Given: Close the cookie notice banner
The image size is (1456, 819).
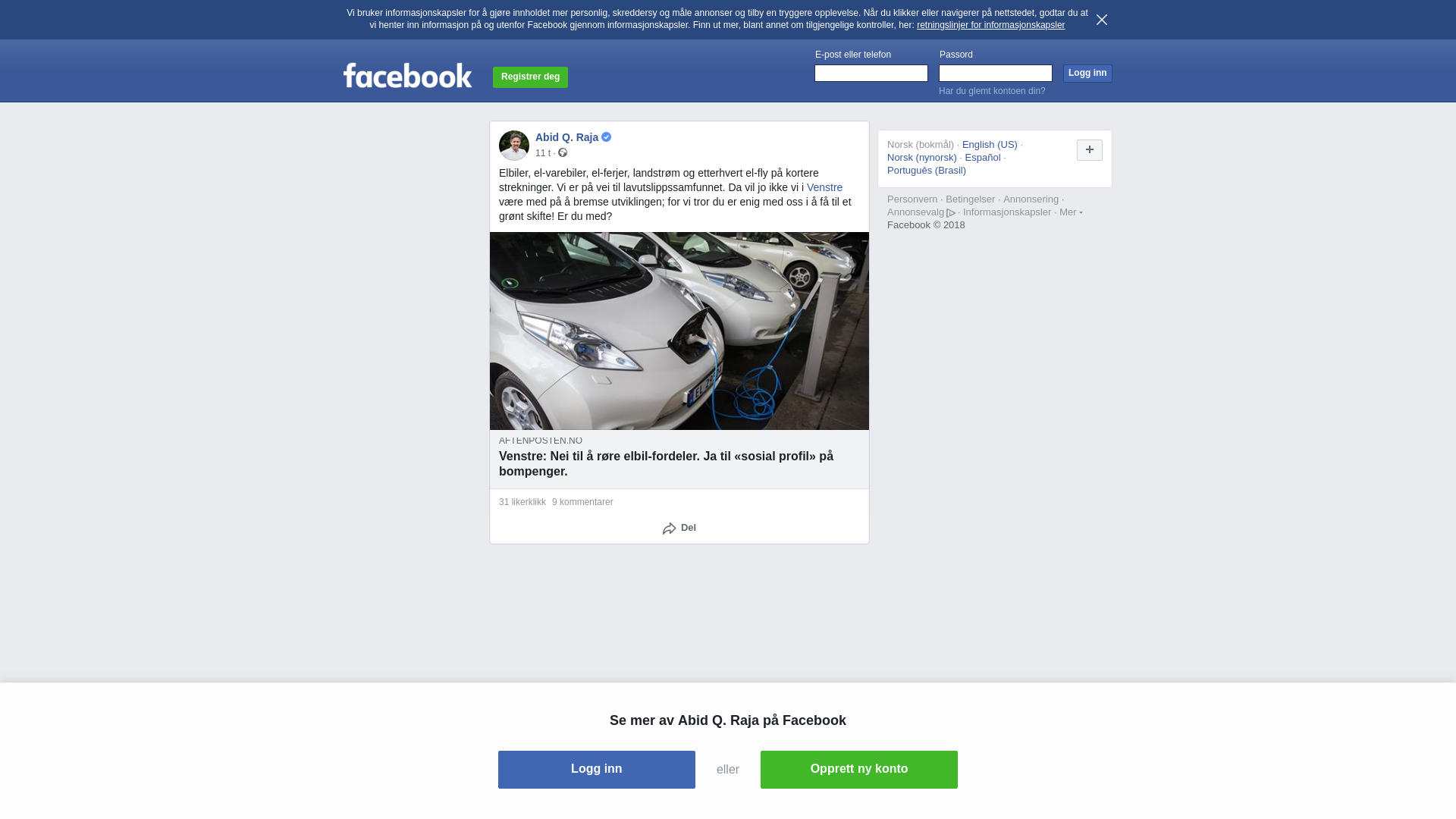Looking at the screenshot, I should click(x=1102, y=20).
